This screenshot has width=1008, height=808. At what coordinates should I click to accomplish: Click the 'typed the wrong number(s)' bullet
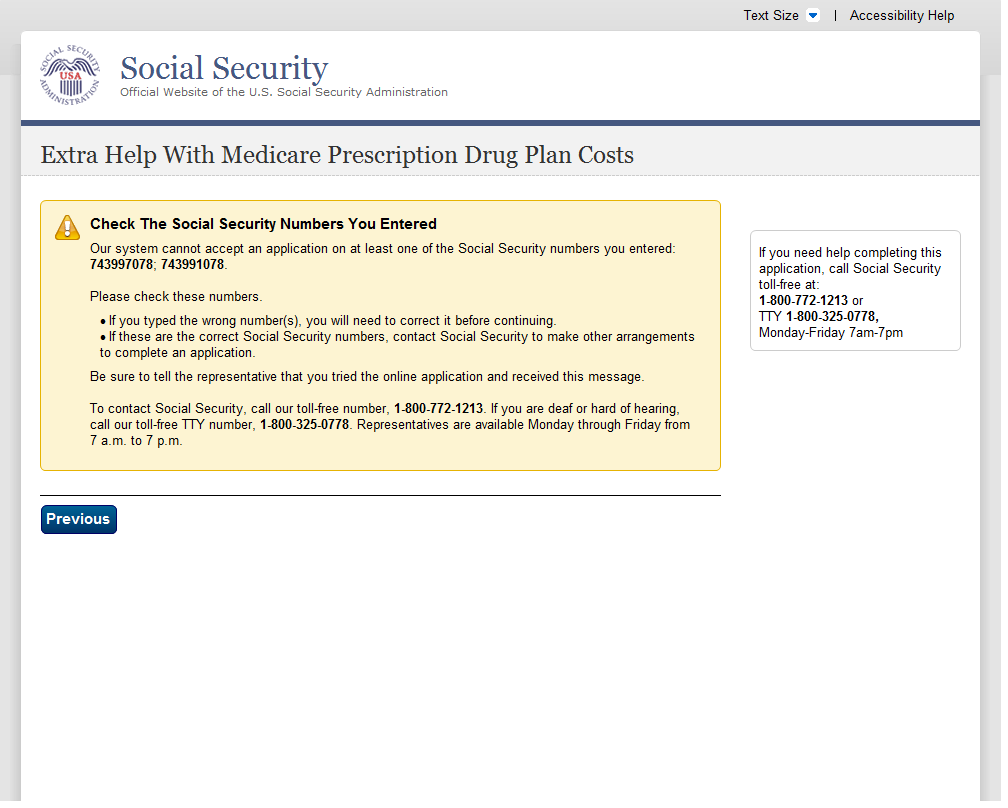tap(332, 321)
